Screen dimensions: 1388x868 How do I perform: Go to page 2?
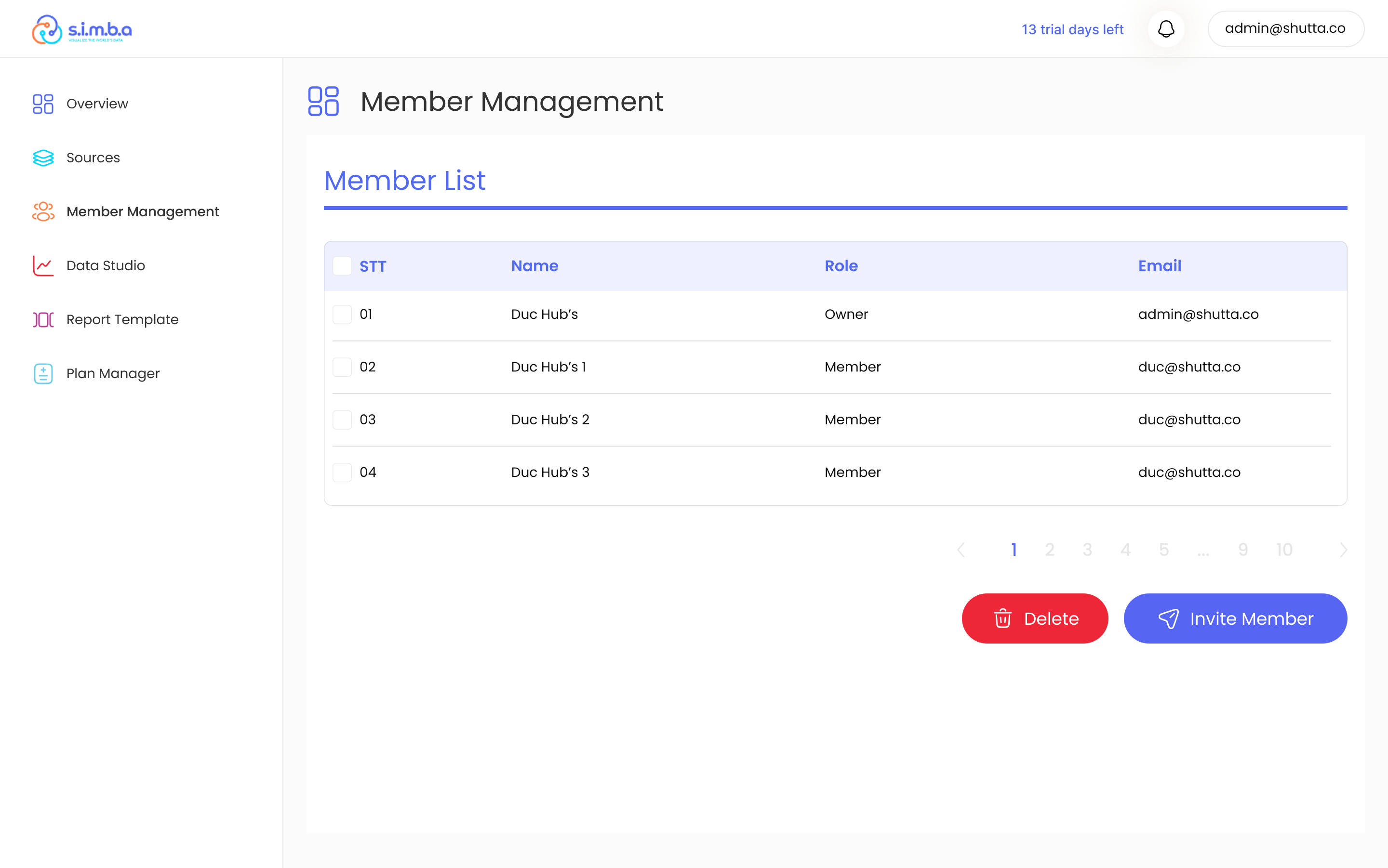pyautogui.click(x=1050, y=550)
